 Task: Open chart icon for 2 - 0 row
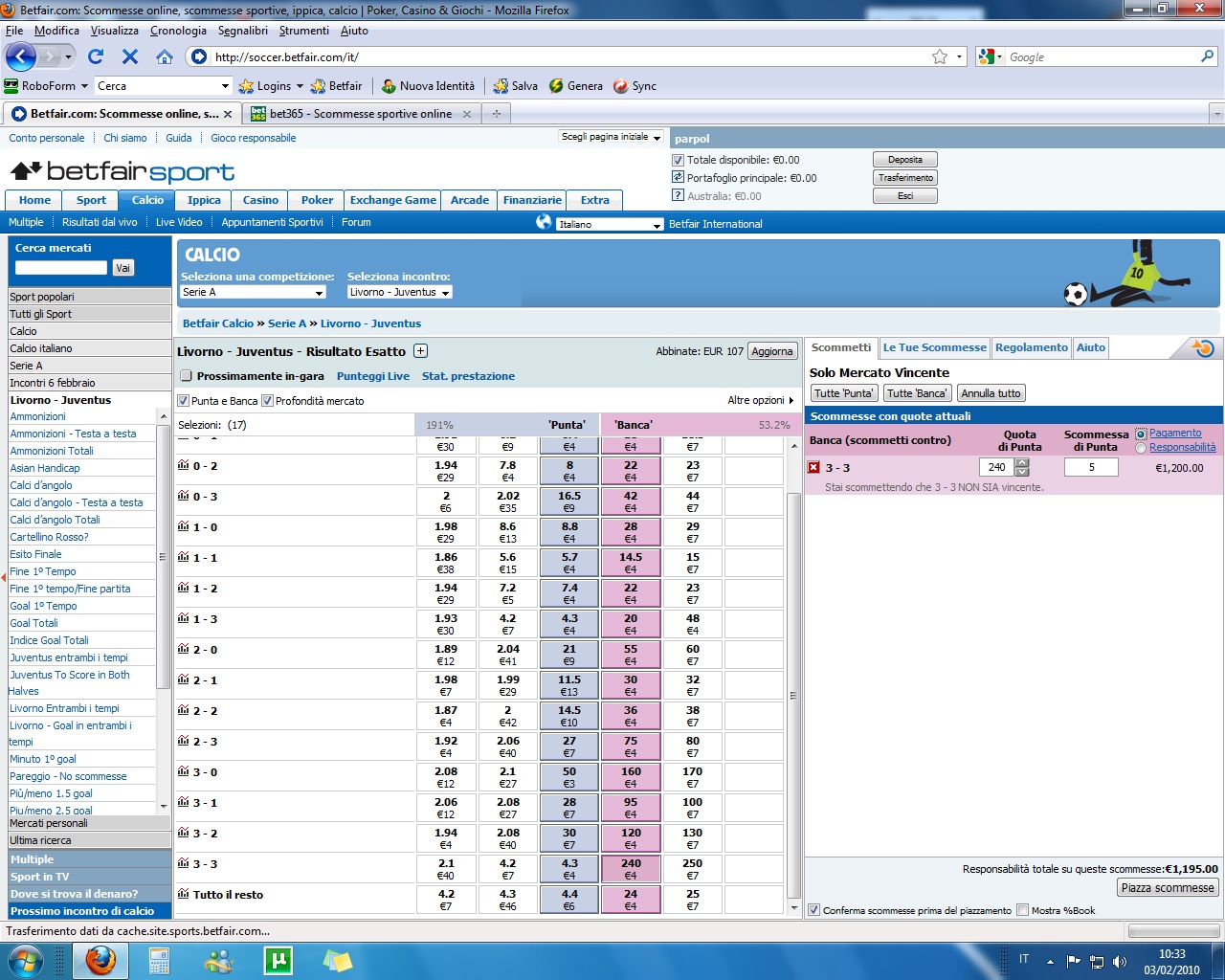tap(183, 649)
